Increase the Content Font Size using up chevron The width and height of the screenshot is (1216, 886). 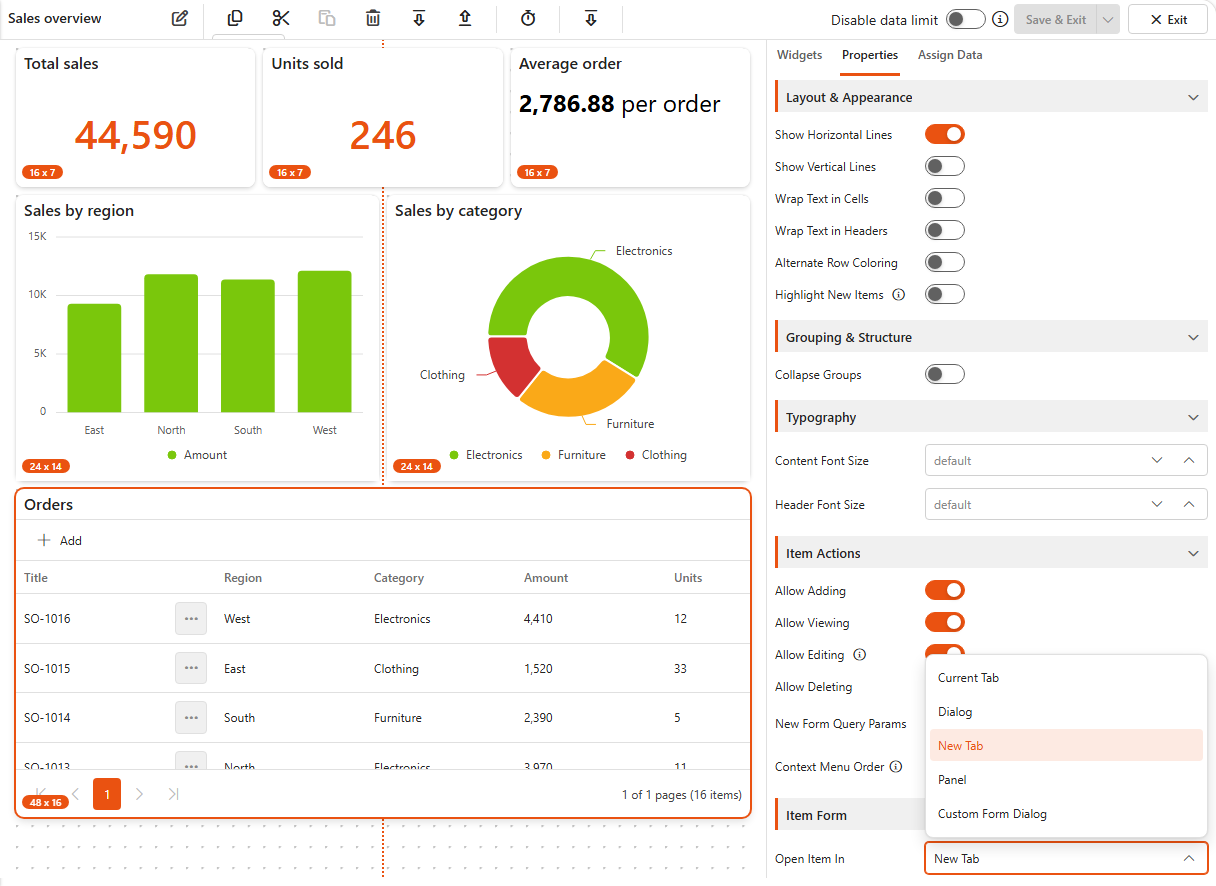pos(1189,460)
